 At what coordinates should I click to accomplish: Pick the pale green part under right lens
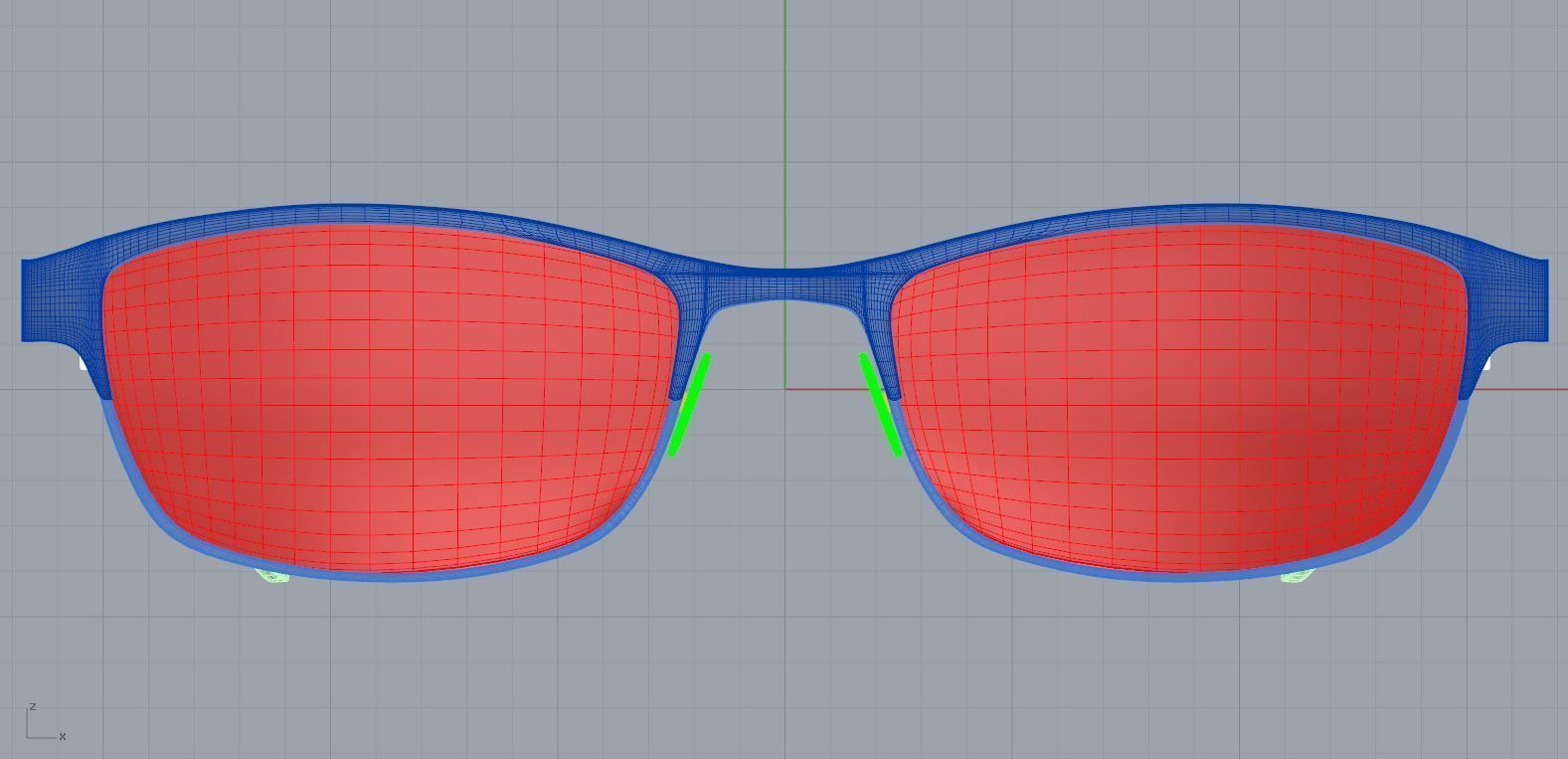[1297, 575]
